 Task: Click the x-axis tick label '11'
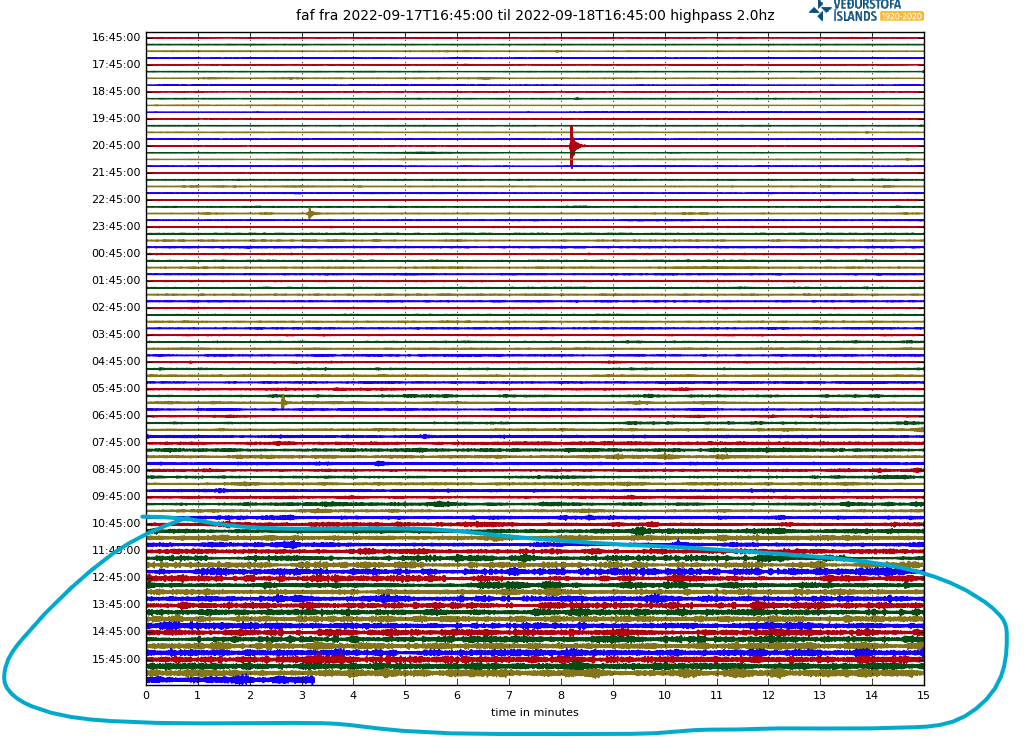pos(716,695)
